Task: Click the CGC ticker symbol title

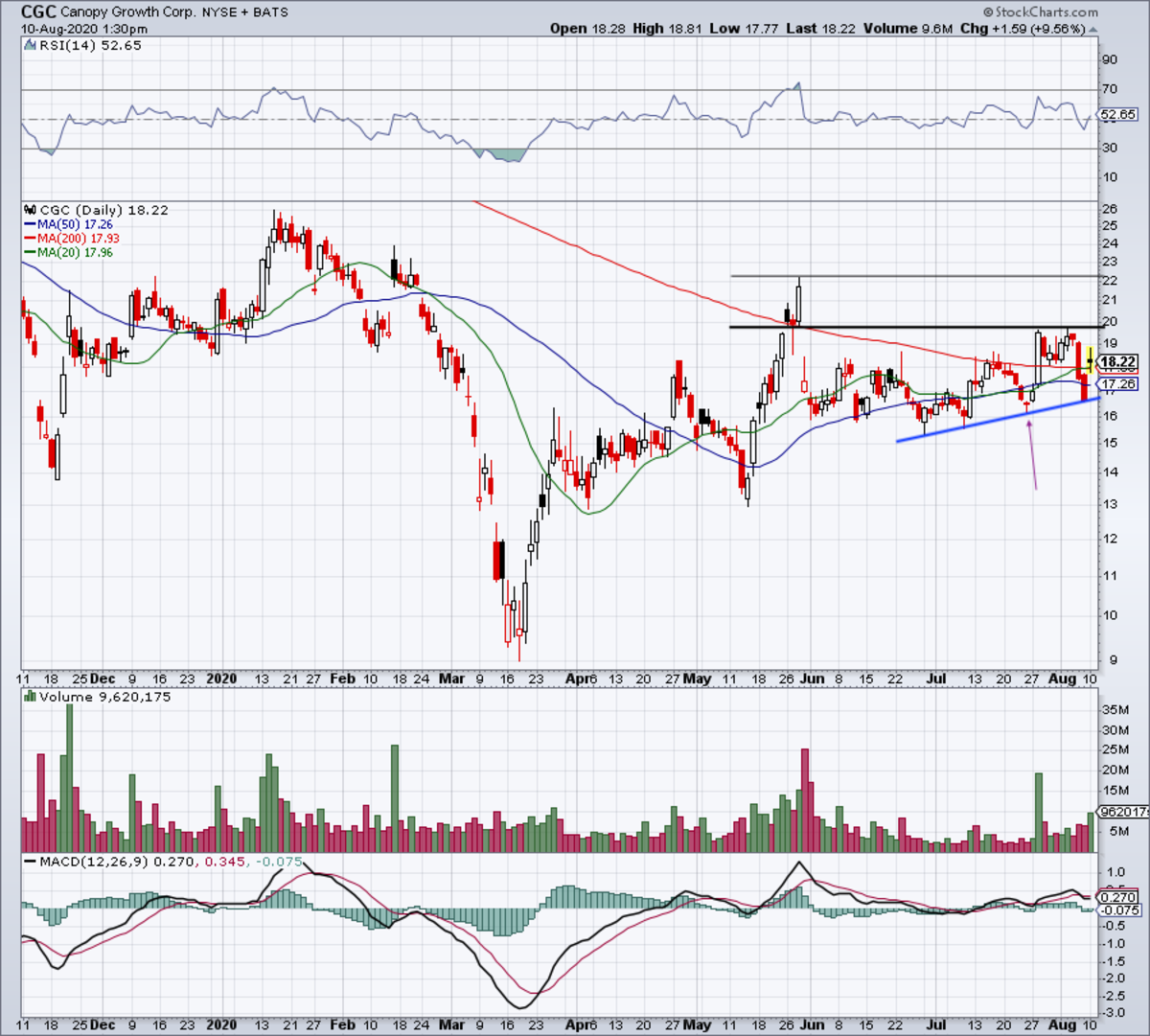Action: pyautogui.click(x=38, y=12)
